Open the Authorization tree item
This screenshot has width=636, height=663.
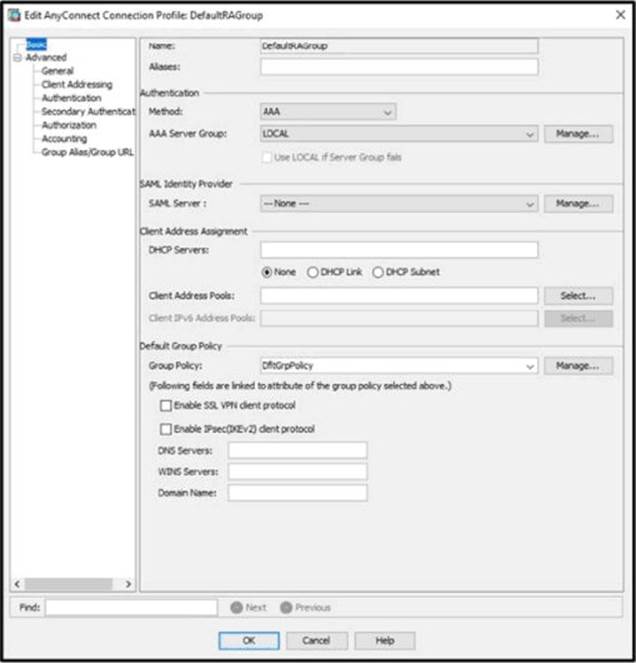(x=68, y=126)
